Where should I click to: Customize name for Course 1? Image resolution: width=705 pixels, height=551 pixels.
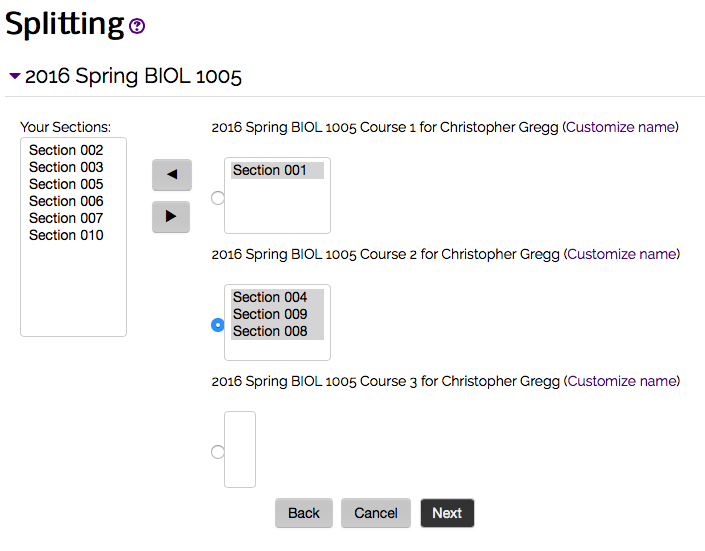pyautogui.click(x=620, y=127)
